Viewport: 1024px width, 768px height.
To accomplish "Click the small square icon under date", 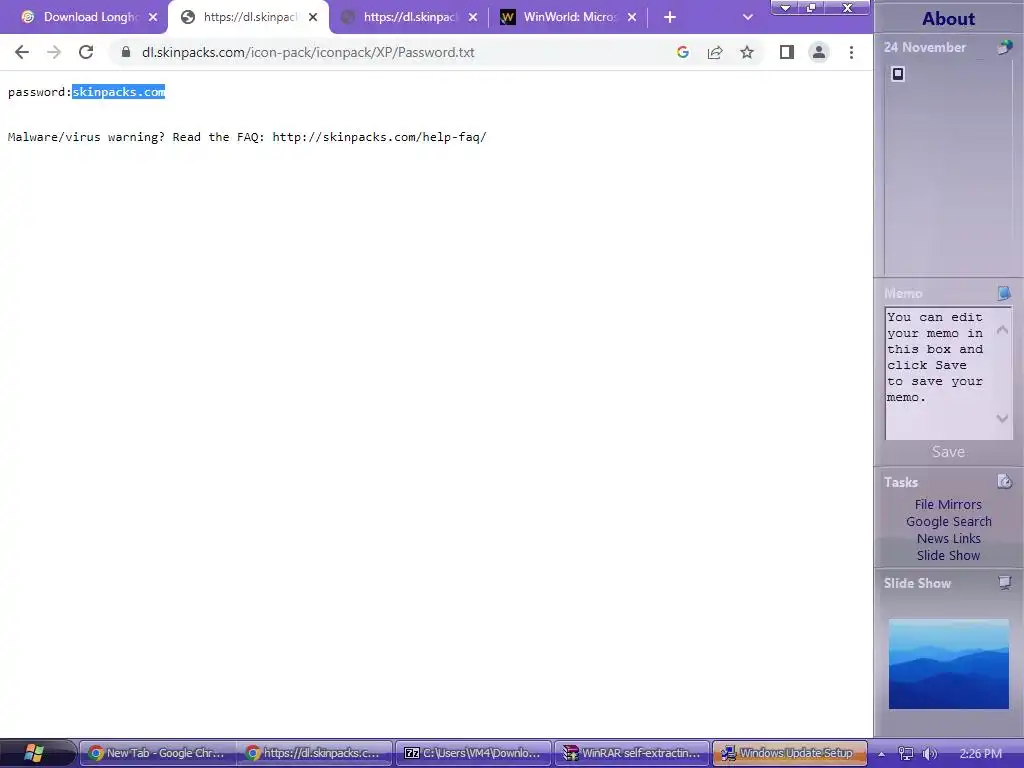I will click(898, 74).
